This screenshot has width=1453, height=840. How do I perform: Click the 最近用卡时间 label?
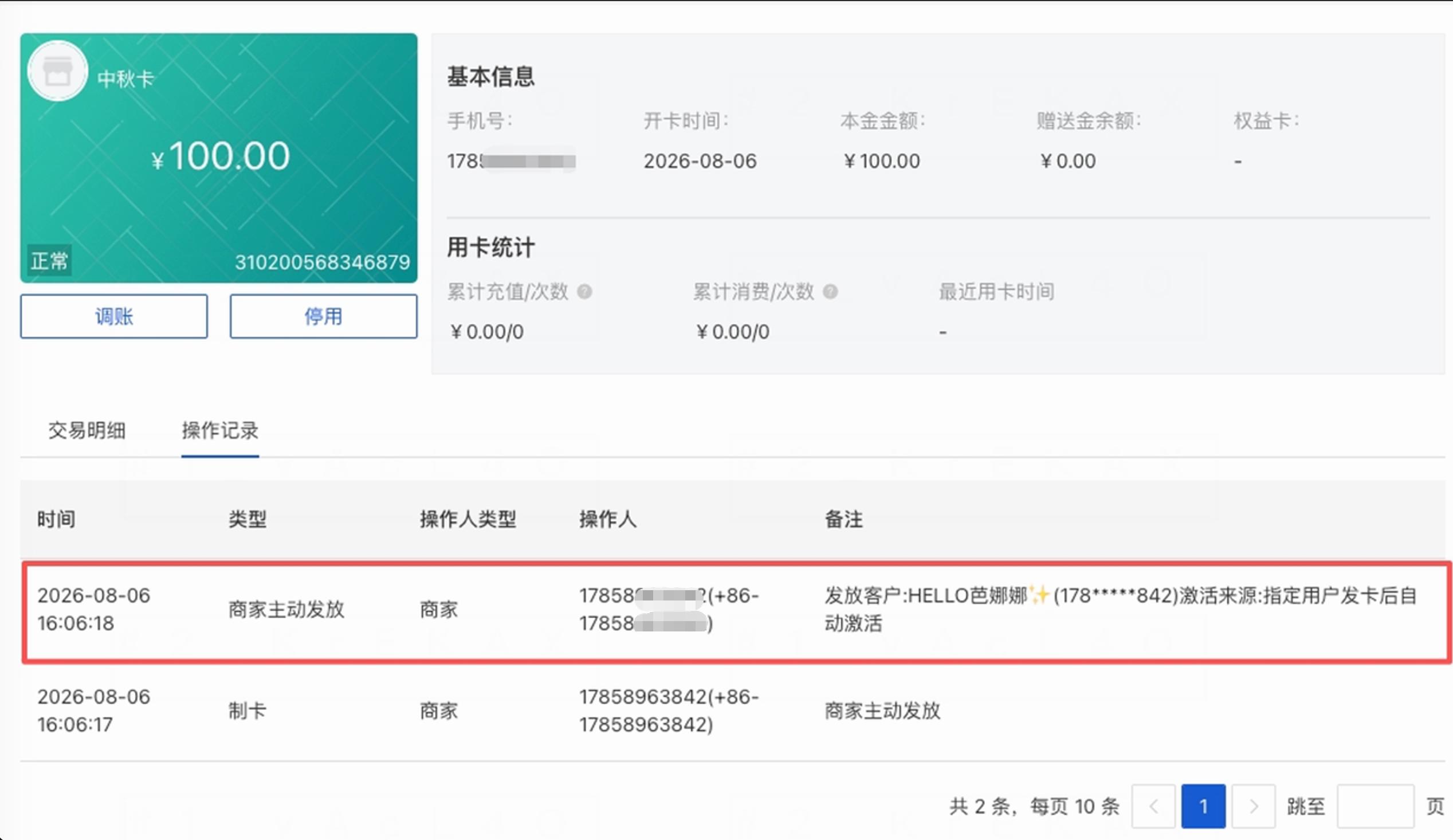click(997, 292)
